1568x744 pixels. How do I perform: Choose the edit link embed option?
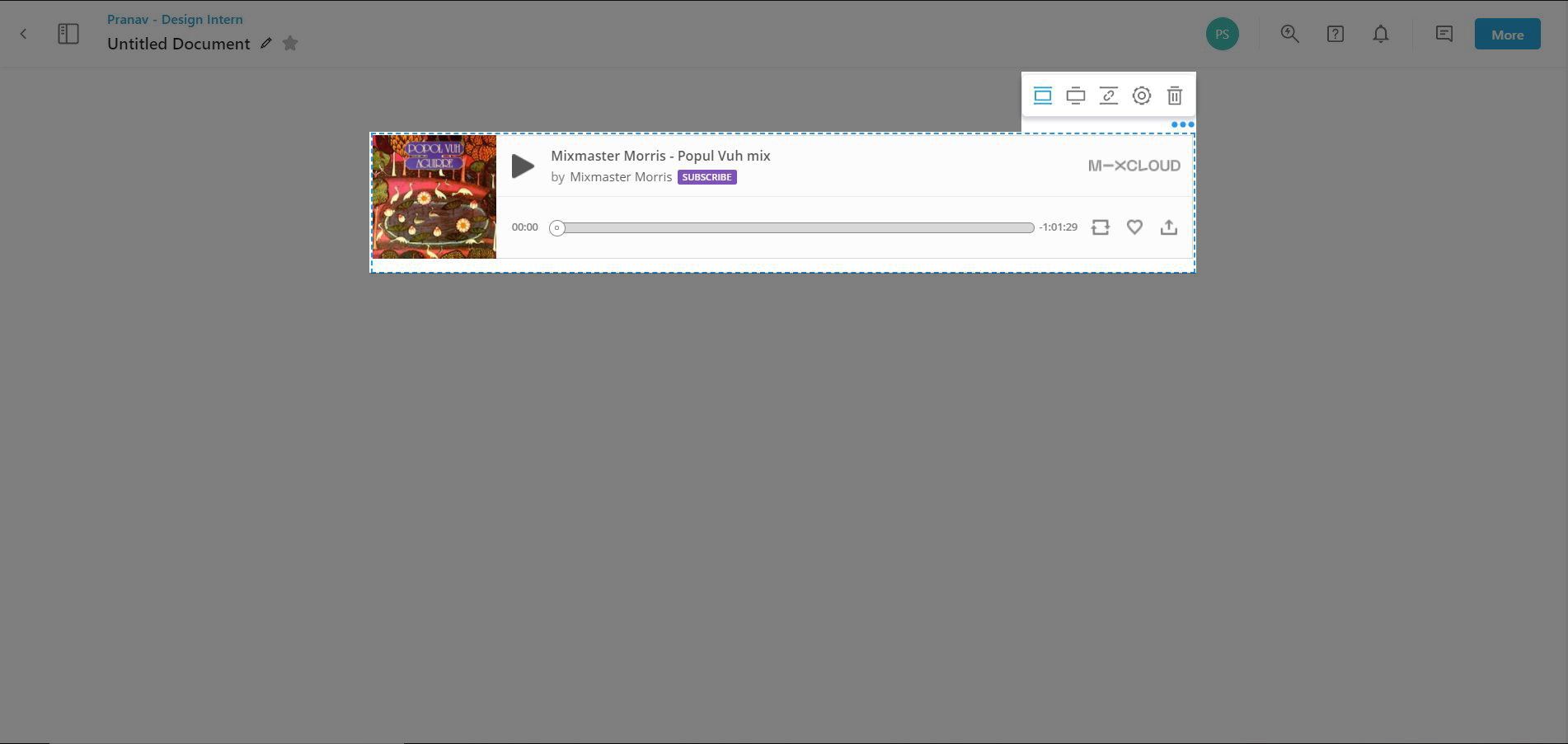tap(1108, 96)
